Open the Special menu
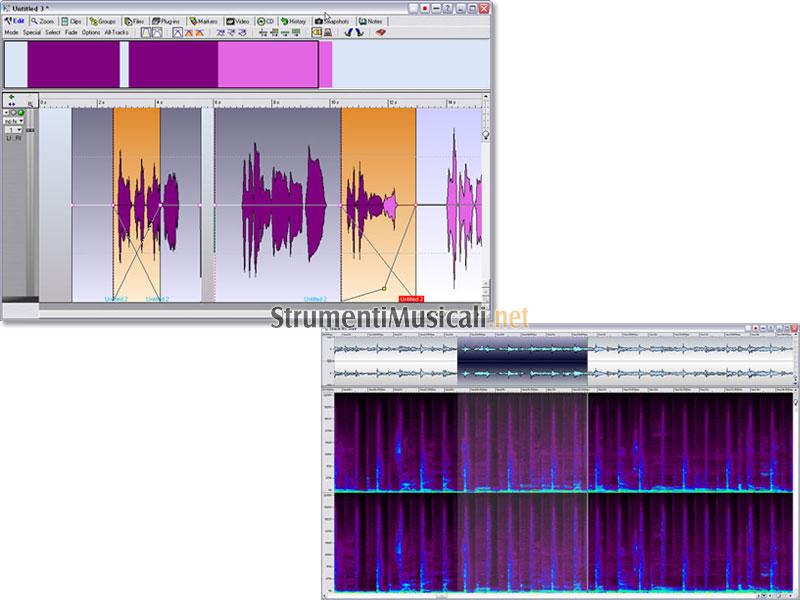 pos(32,32)
